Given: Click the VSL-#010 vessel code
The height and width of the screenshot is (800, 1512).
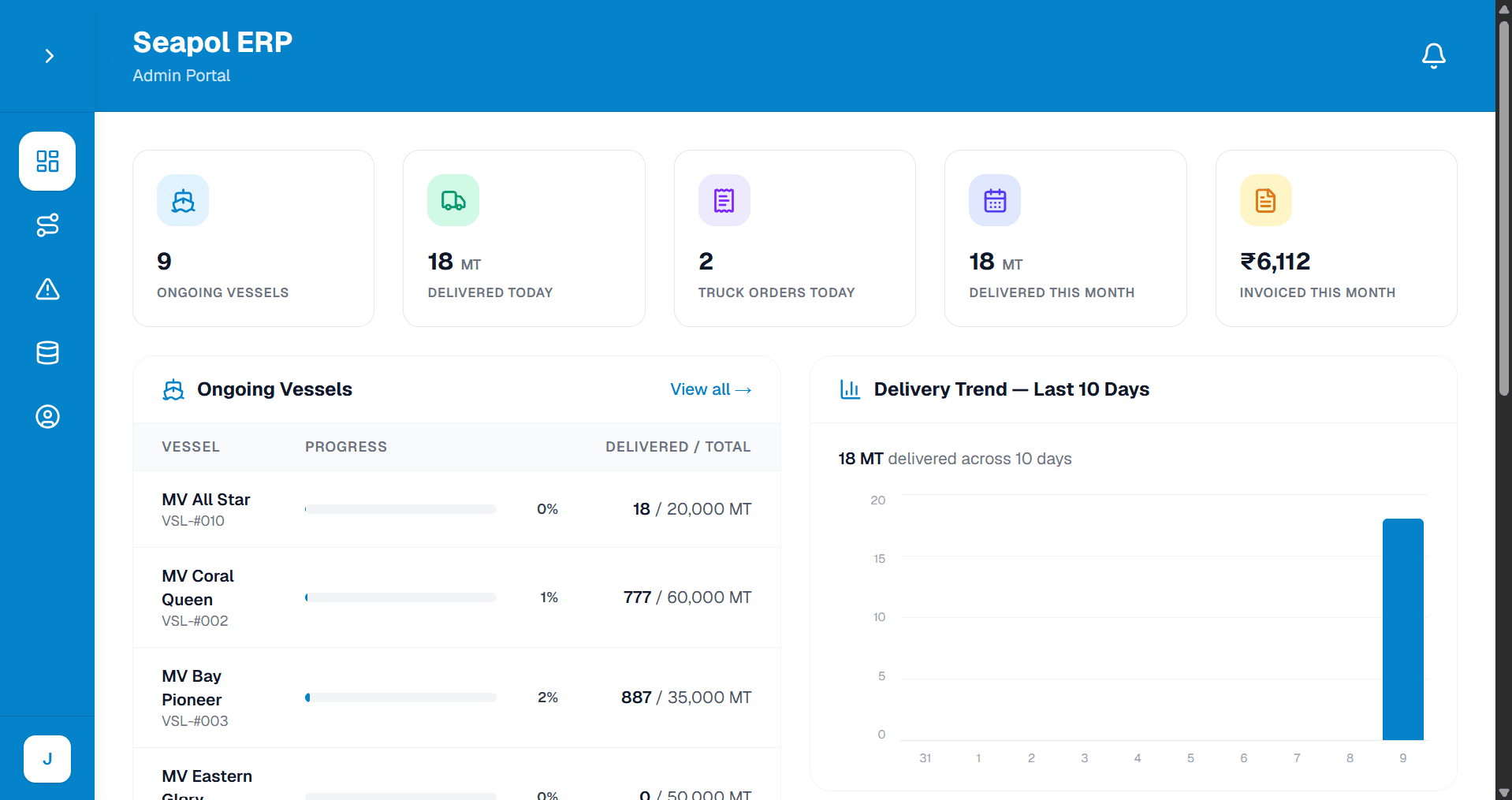Looking at the screenshot, I should coord(193,521).
